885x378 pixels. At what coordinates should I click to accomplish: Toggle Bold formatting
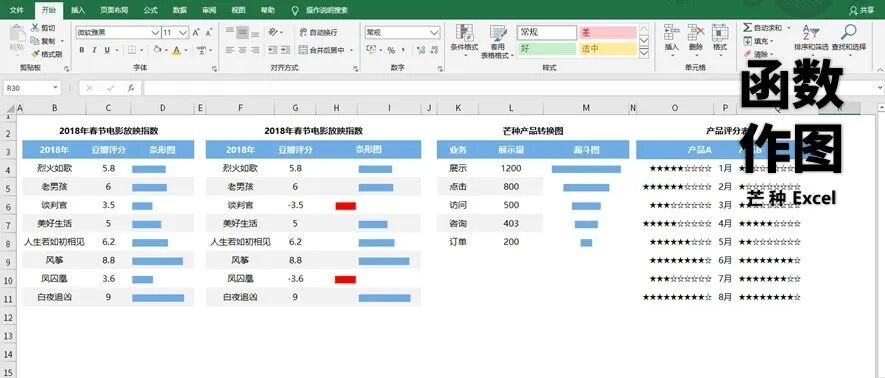point(81,50)
